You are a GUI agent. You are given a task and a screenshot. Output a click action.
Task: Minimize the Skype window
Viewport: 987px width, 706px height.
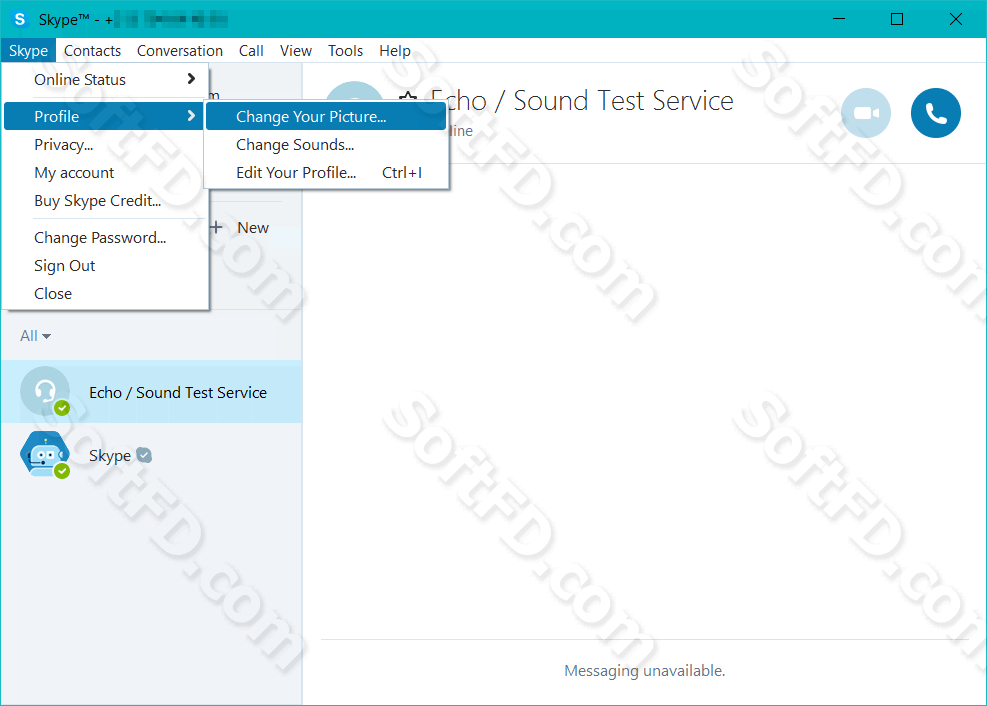point(838,20)
